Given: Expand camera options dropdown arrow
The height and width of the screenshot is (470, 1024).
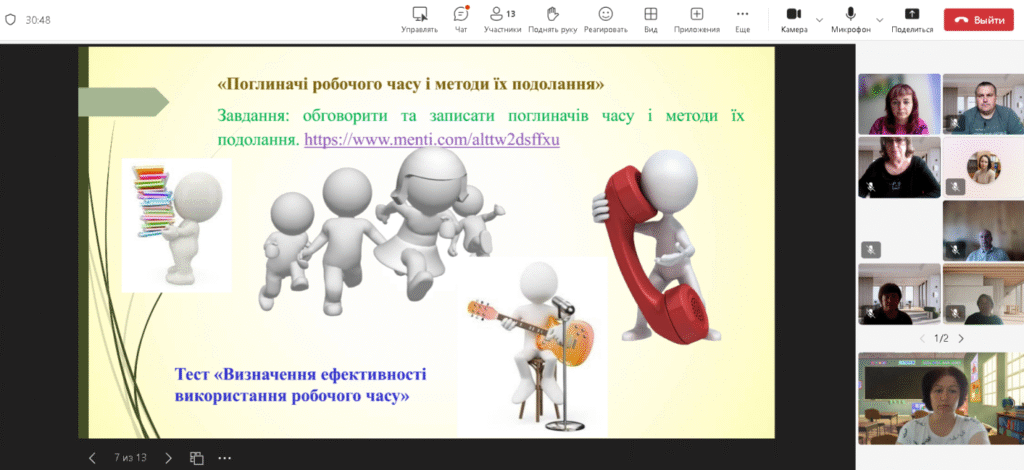Looking at the screenshot, I should click(x=820, y=20).
